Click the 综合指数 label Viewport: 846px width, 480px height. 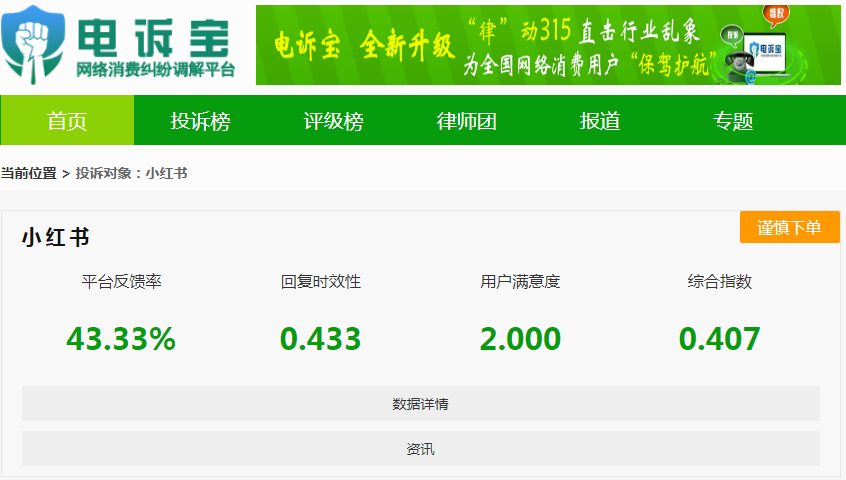coord(720,282)
